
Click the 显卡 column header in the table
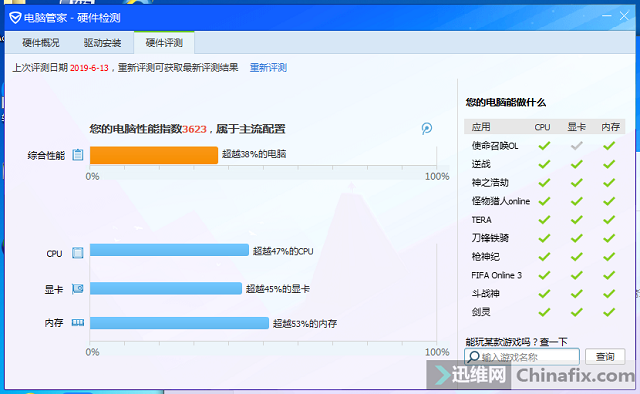(x=576, y=127)
